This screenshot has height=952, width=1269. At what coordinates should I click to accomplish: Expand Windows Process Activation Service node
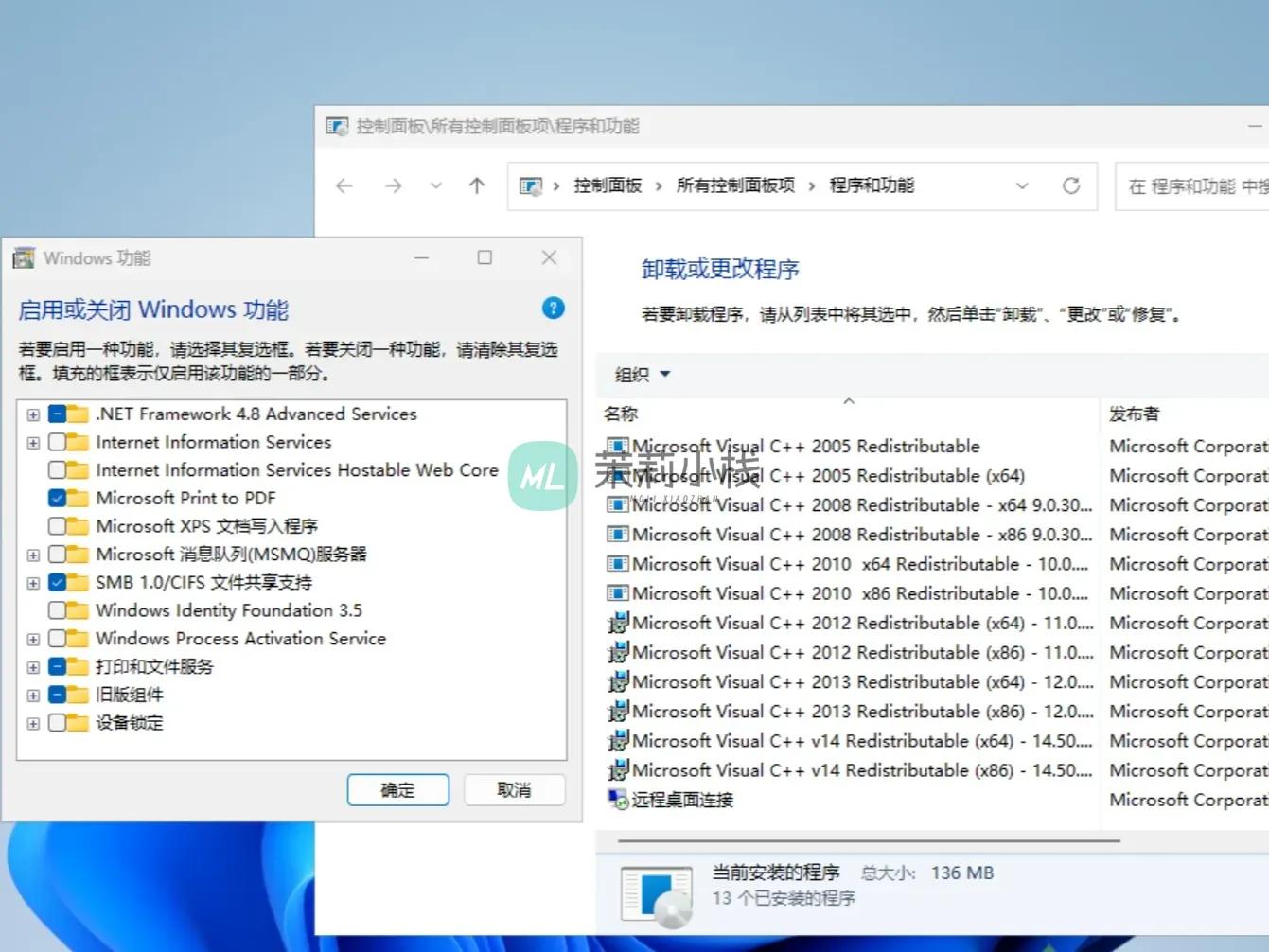click(x=33, y=639)
